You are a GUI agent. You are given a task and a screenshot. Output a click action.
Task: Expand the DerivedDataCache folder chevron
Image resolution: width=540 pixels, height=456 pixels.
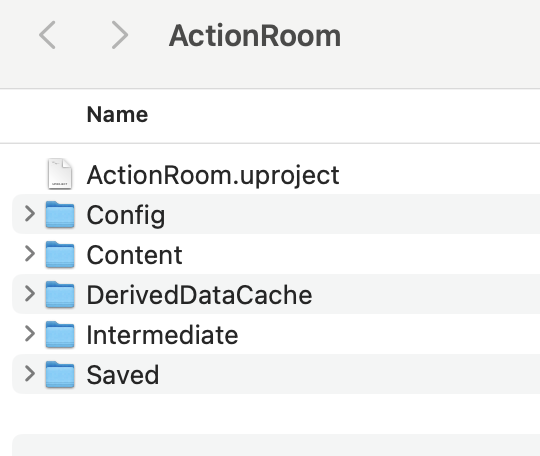pos(30,294)
